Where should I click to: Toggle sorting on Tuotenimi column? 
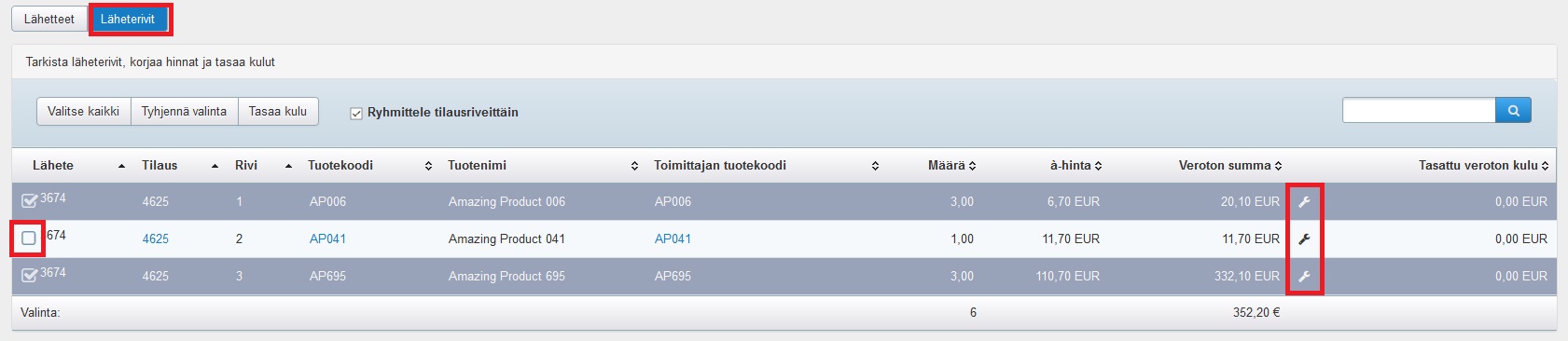tap(634, 166)
